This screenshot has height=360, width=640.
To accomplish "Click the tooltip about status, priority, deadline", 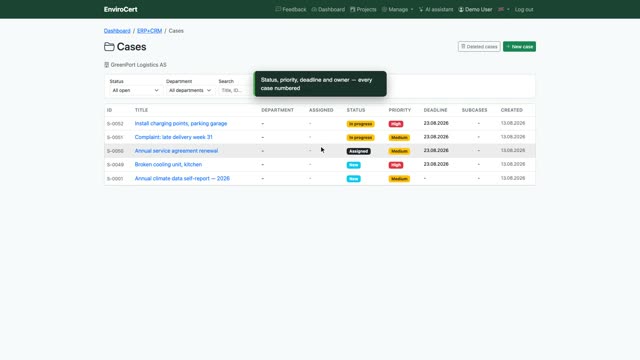I will [x=320, y=84].
